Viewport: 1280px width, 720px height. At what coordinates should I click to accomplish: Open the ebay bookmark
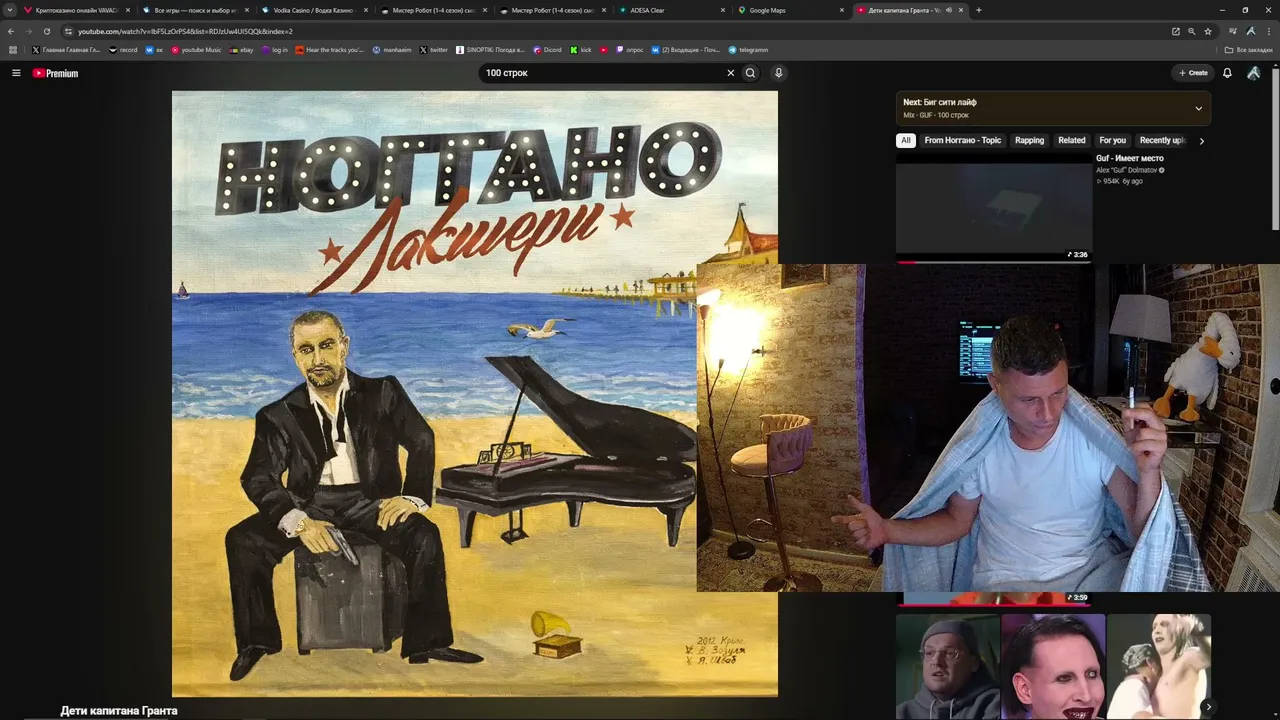pyautogui.click(x=242, y=50)
